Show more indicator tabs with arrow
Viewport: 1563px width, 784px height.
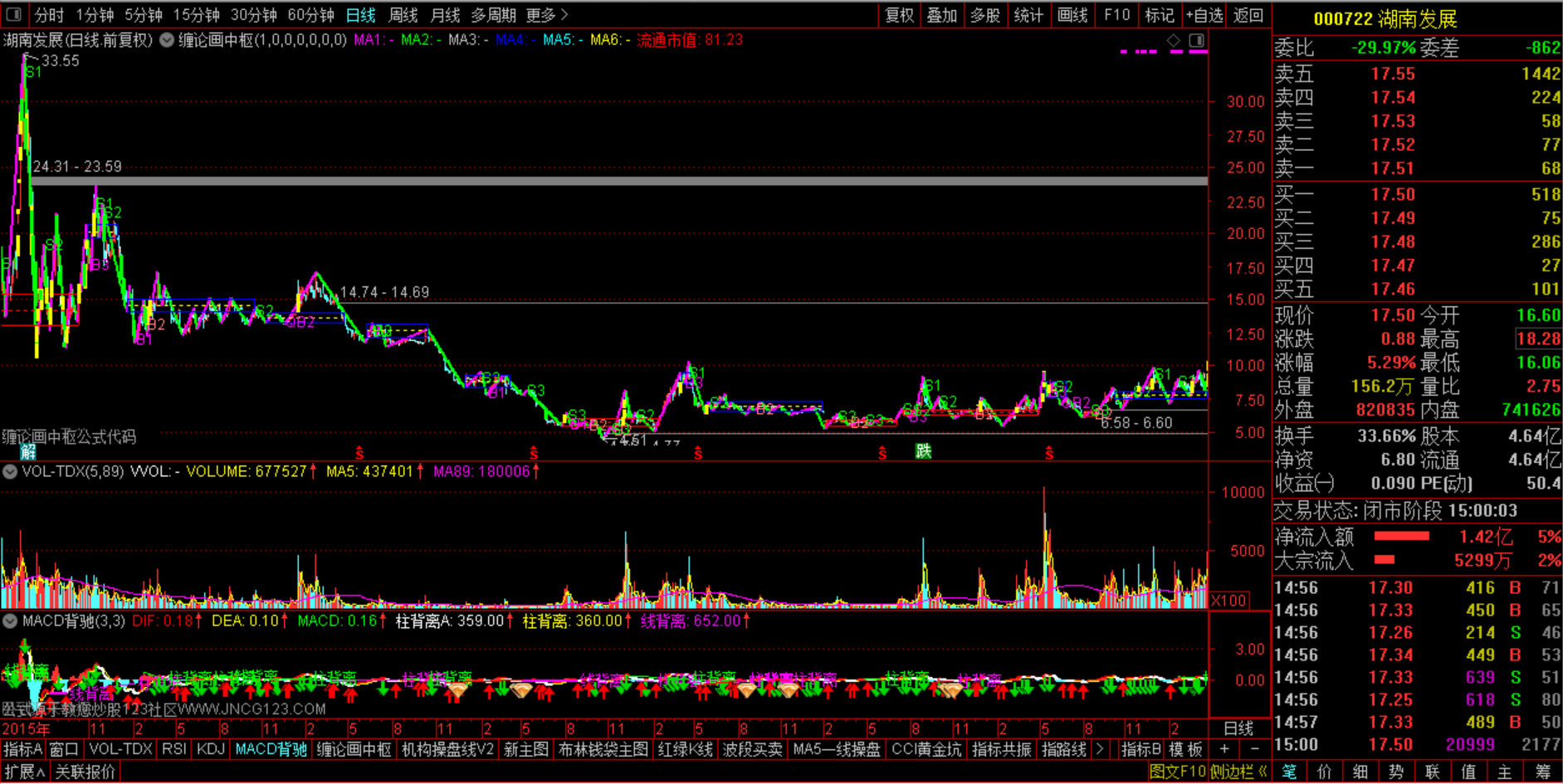(x=1101, y=749)
